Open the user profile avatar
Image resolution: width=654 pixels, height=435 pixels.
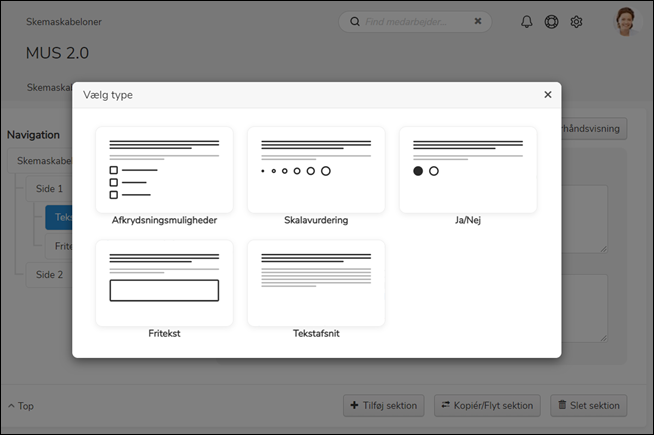(625, 21)
